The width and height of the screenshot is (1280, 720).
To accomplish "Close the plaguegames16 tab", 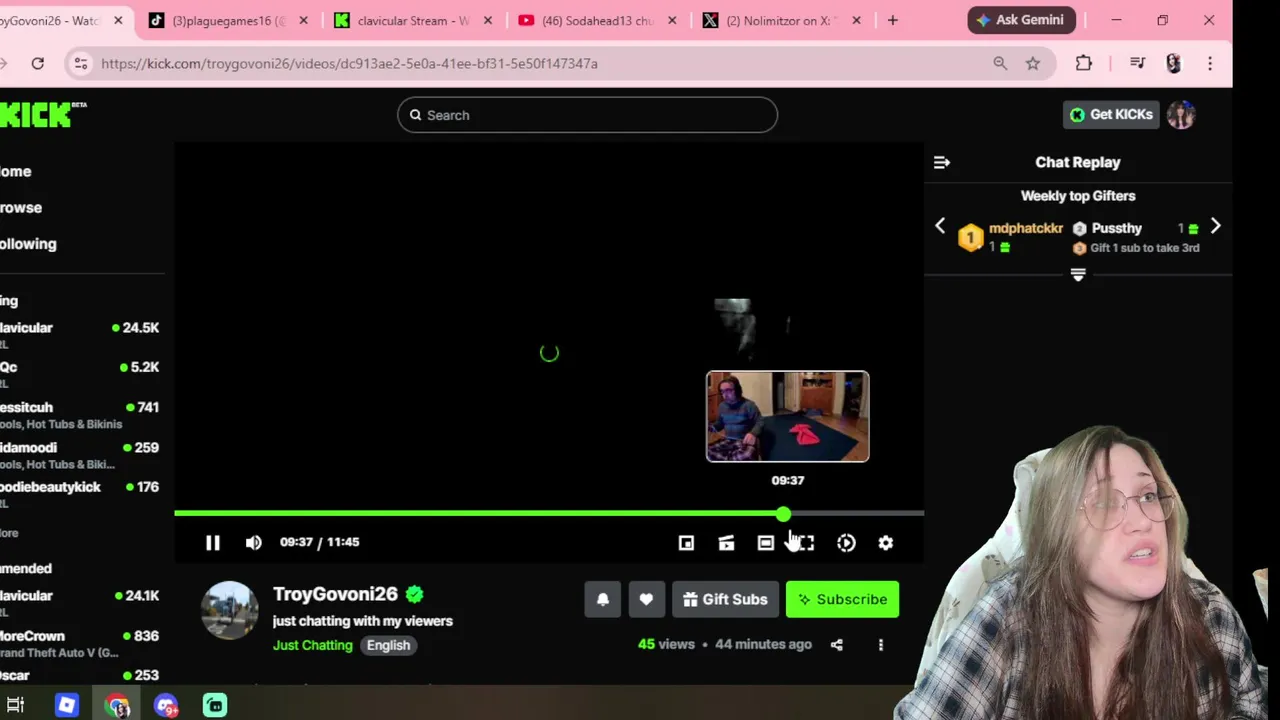I will coord(304,20).
